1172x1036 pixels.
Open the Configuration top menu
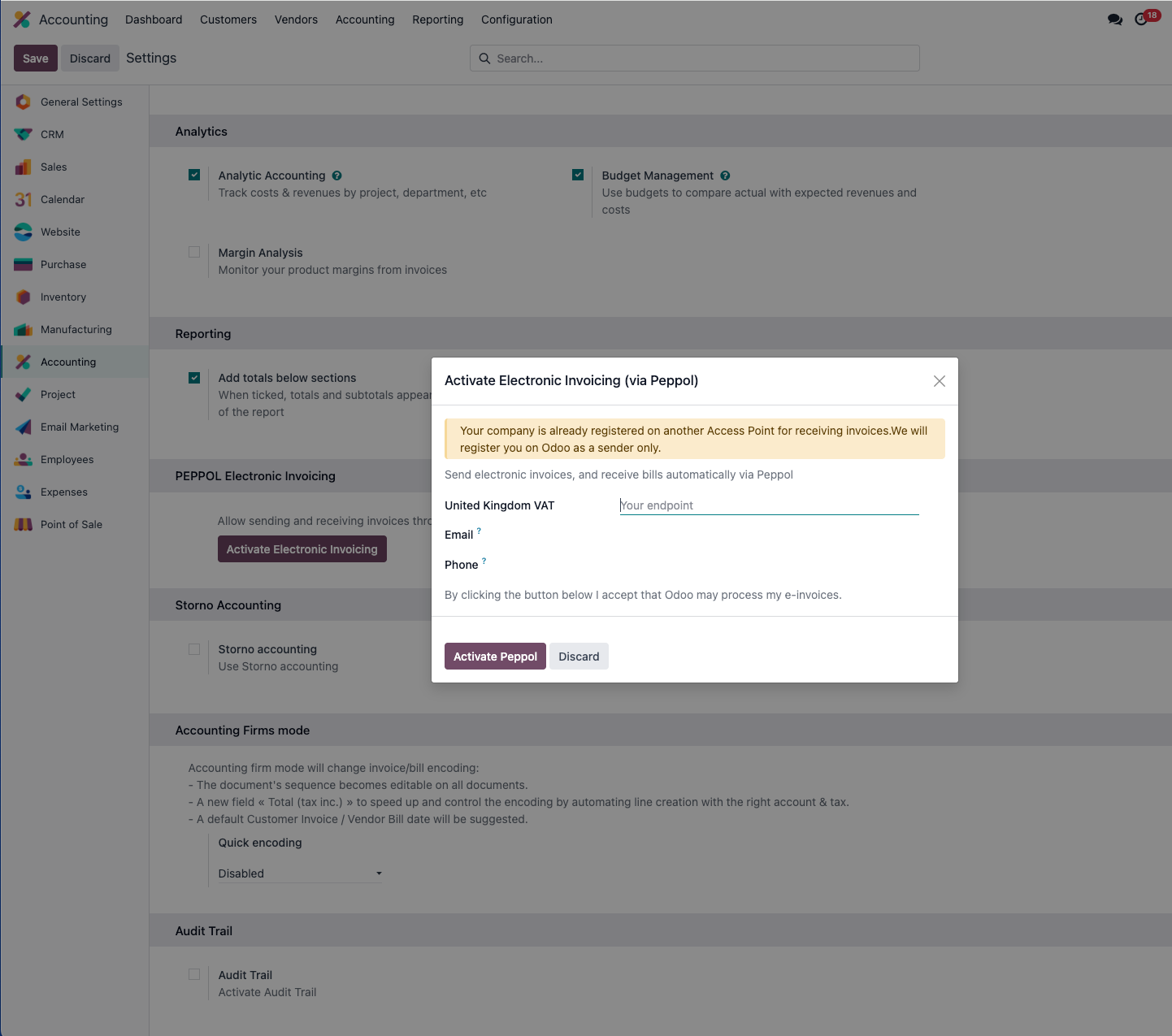point(517,20)
